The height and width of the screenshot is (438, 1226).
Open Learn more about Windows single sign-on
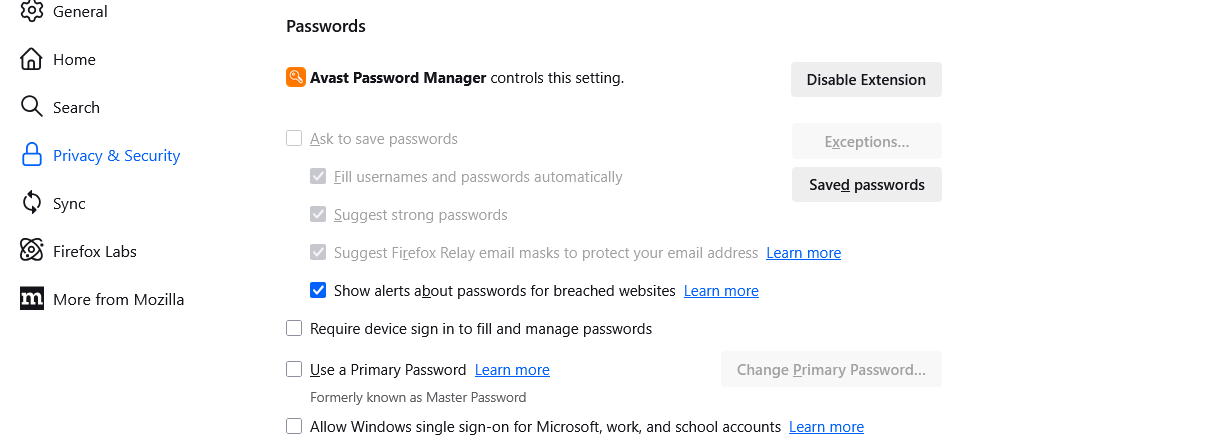coord(826,427)
